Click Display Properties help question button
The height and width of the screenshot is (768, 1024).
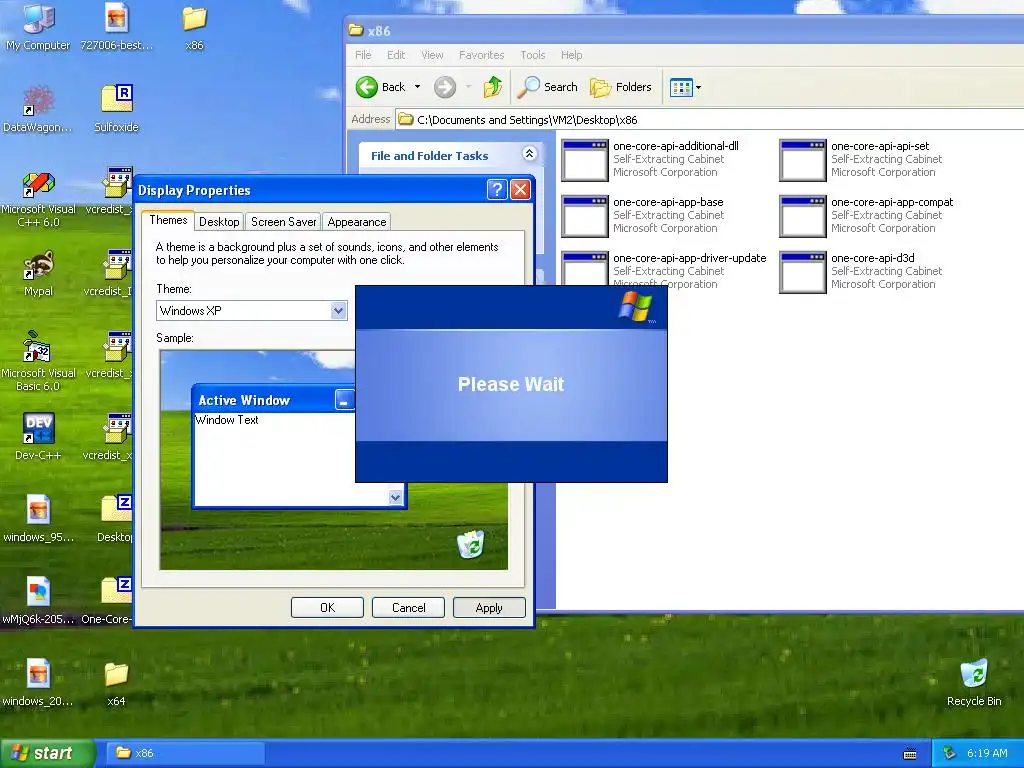point(497,189)
